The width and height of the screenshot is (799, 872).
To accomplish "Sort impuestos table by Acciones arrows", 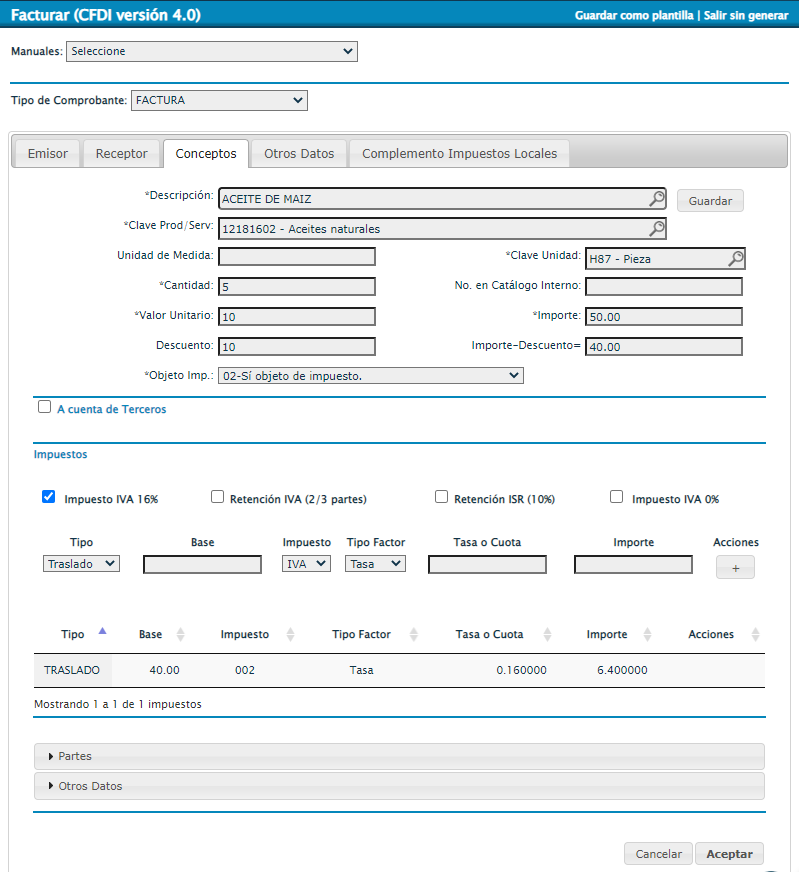I will (x=755, y=635).
